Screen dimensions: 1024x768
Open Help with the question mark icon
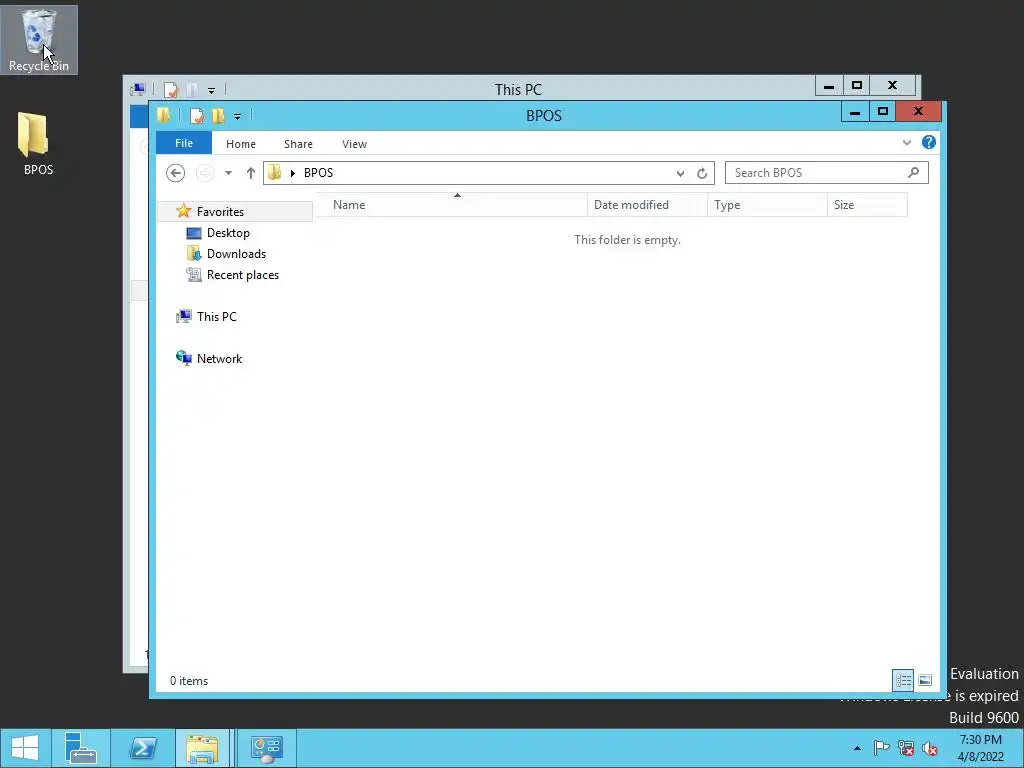929,142
